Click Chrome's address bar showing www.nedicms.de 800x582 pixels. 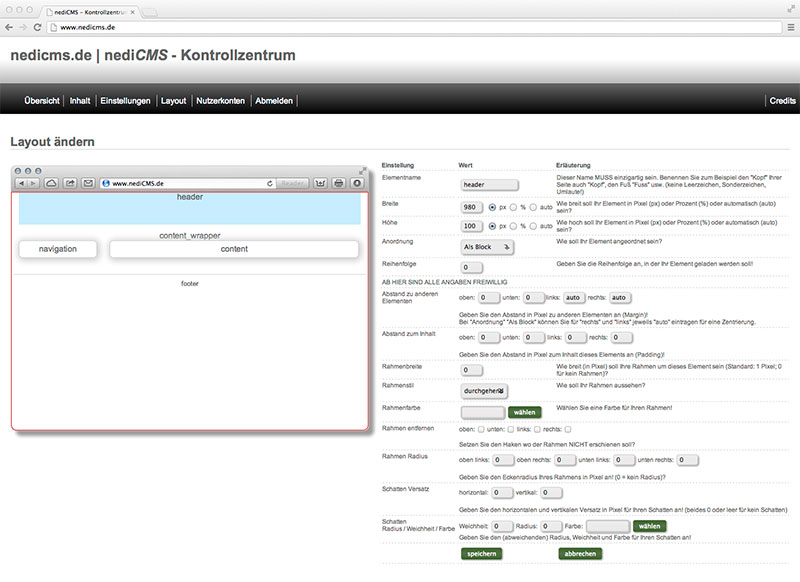pyautogui.click(x=415, y=28)
